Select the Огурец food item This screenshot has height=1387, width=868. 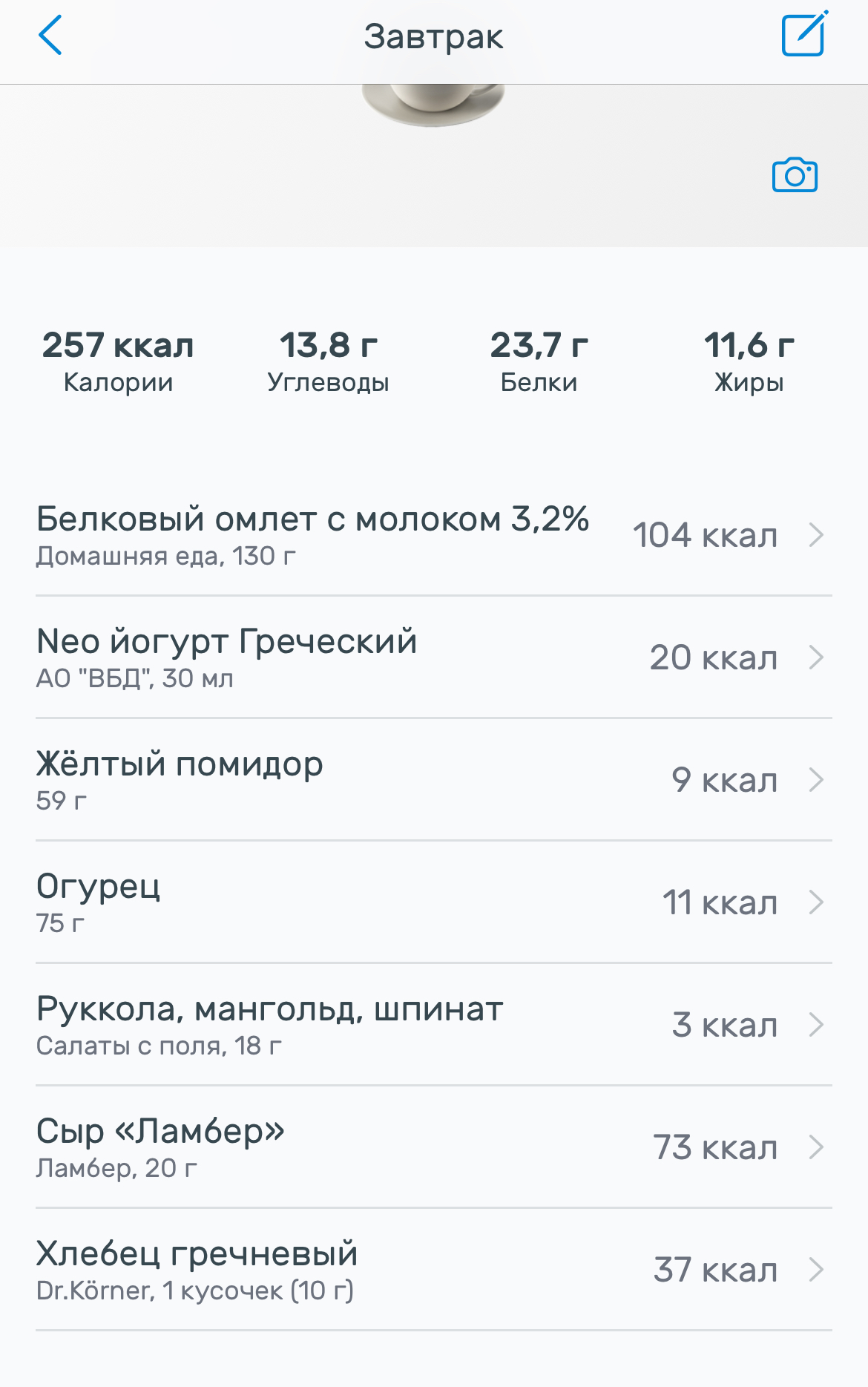(98, 902)
